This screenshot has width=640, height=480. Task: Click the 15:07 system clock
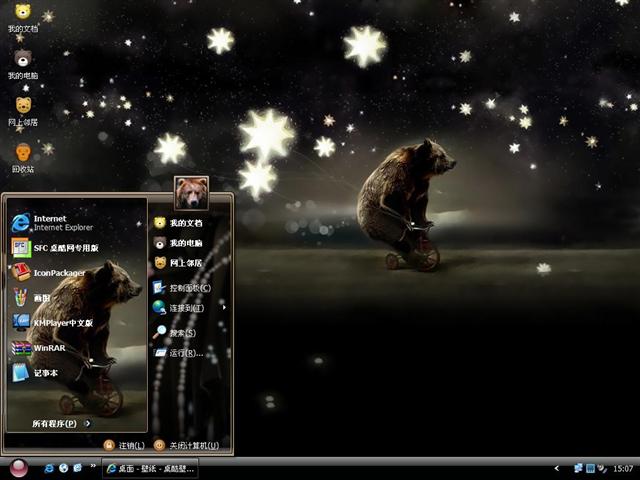click(x=623, y=469)
